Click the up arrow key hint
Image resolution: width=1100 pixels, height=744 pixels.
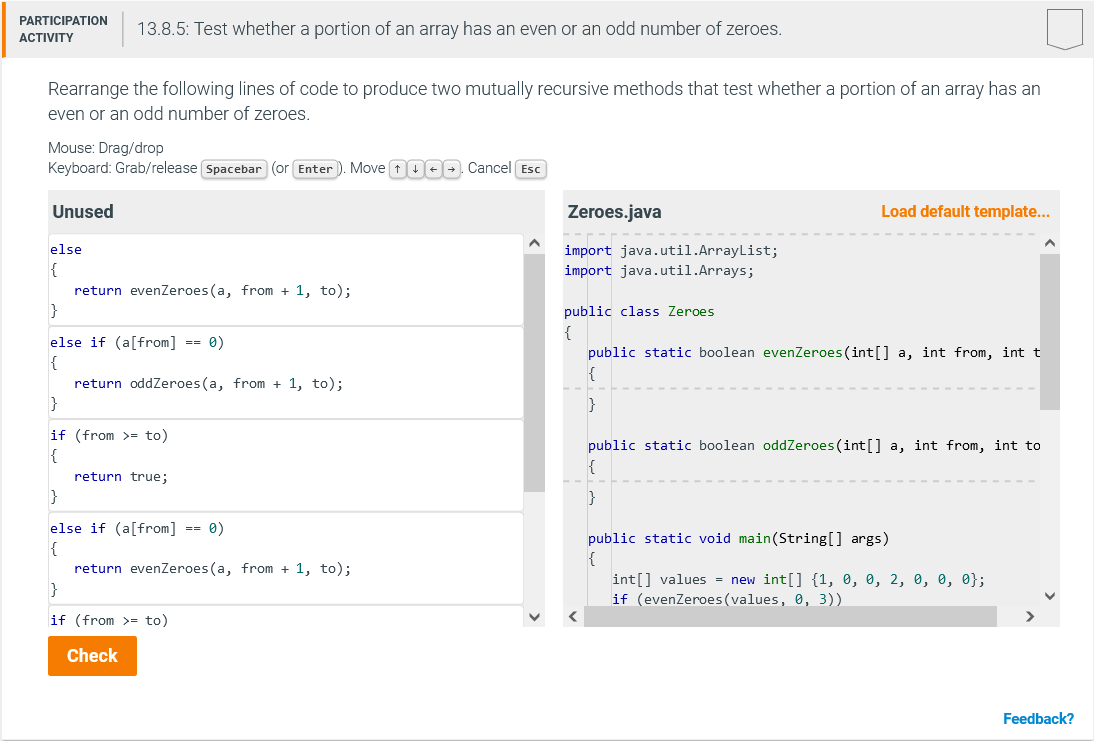pyautogui.click(x=399, y=170)
